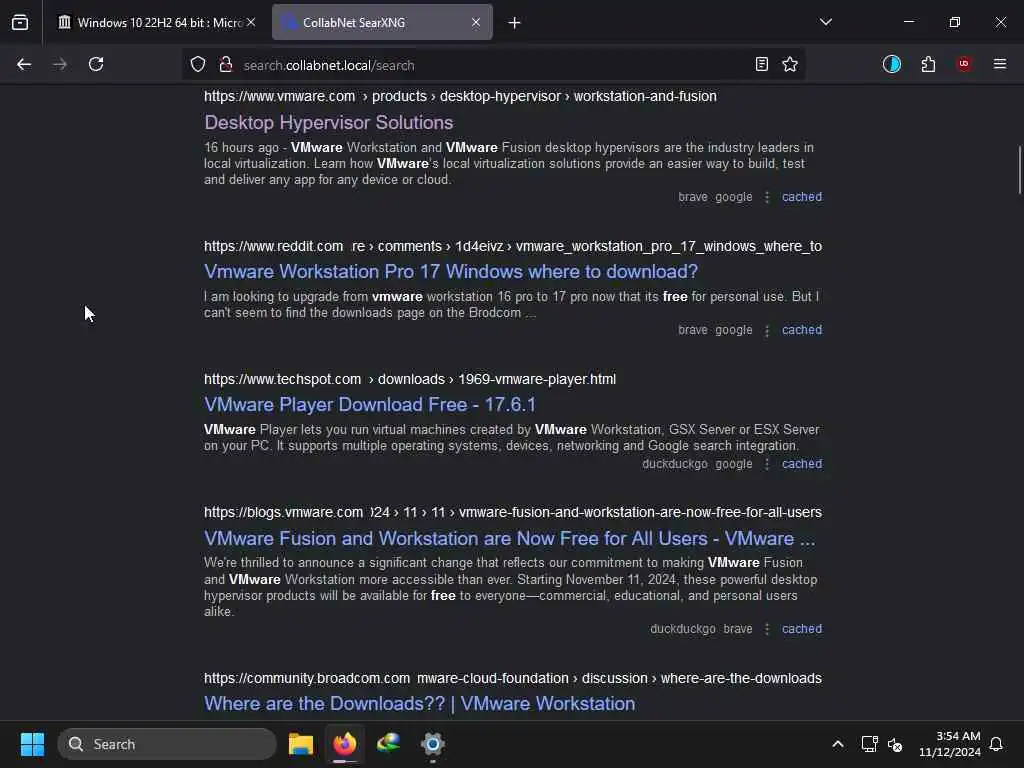This screenshot has height=768, width=1024.
Task: Expand more options for the Techspot result
Action: [767, 464]
